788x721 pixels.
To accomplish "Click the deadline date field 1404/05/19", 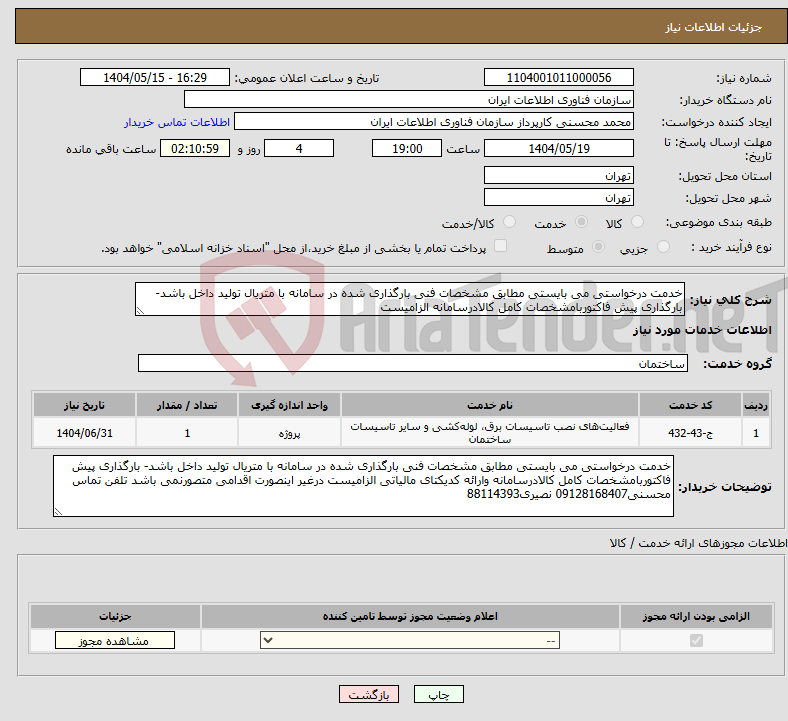I will point(558,148).
